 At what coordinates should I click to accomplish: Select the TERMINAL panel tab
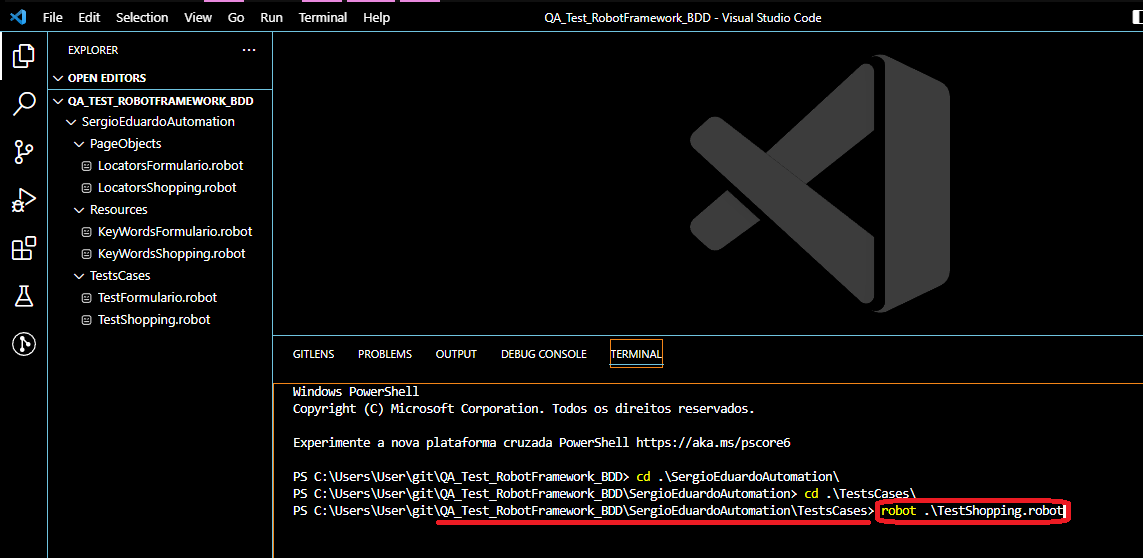coord(636,354)
